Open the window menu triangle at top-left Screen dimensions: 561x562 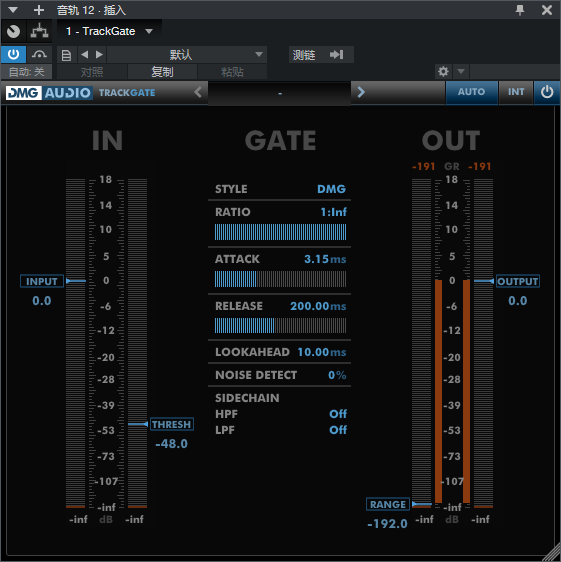click(13, 10)
